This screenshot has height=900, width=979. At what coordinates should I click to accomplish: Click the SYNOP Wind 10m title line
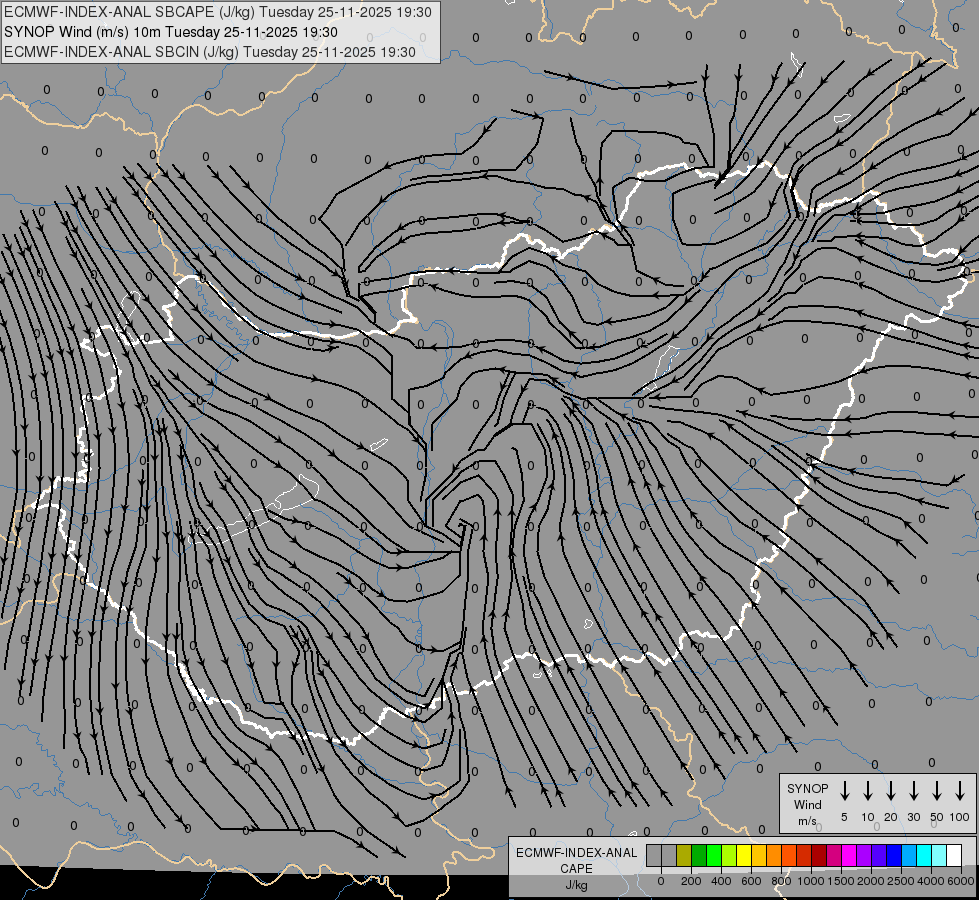click(171, 32)
